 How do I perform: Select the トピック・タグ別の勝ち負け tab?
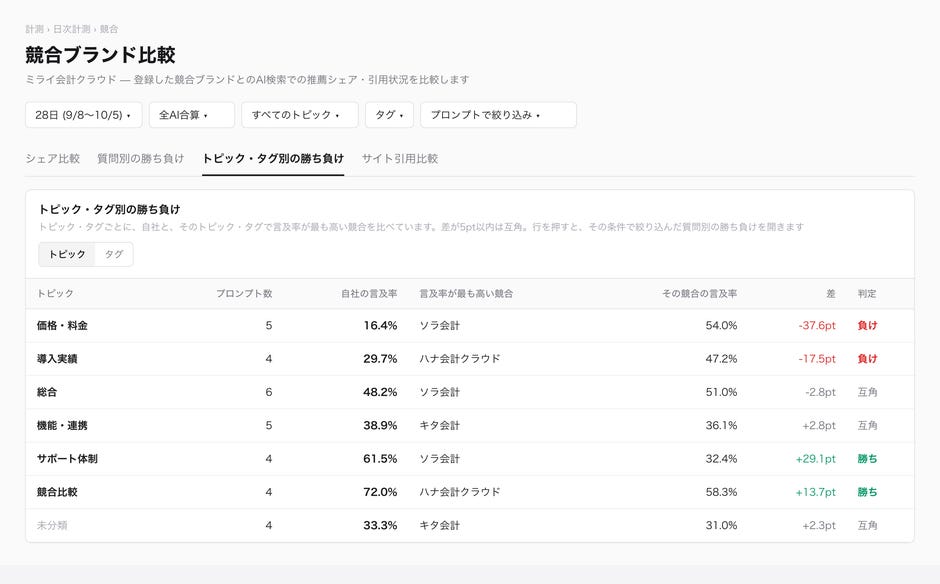273,158
